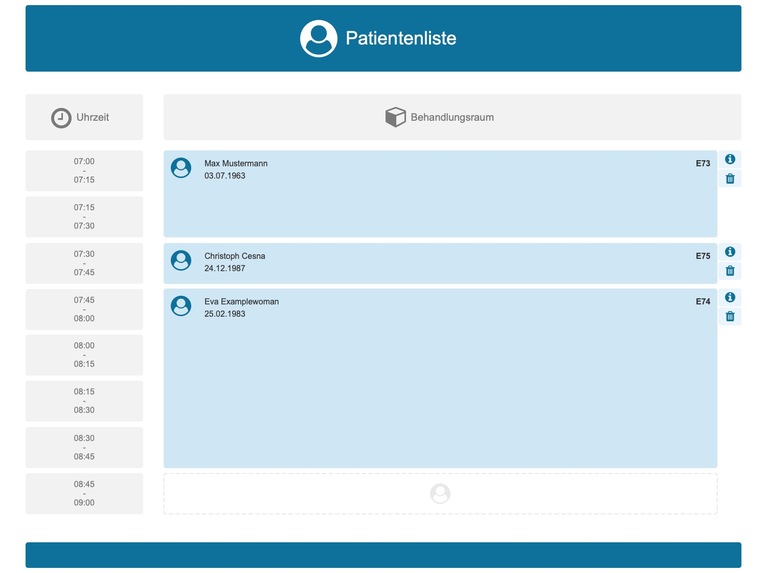
Task: Click the name Eva Examplewoman
Action: pyautogui.click(x=242, y=301)
